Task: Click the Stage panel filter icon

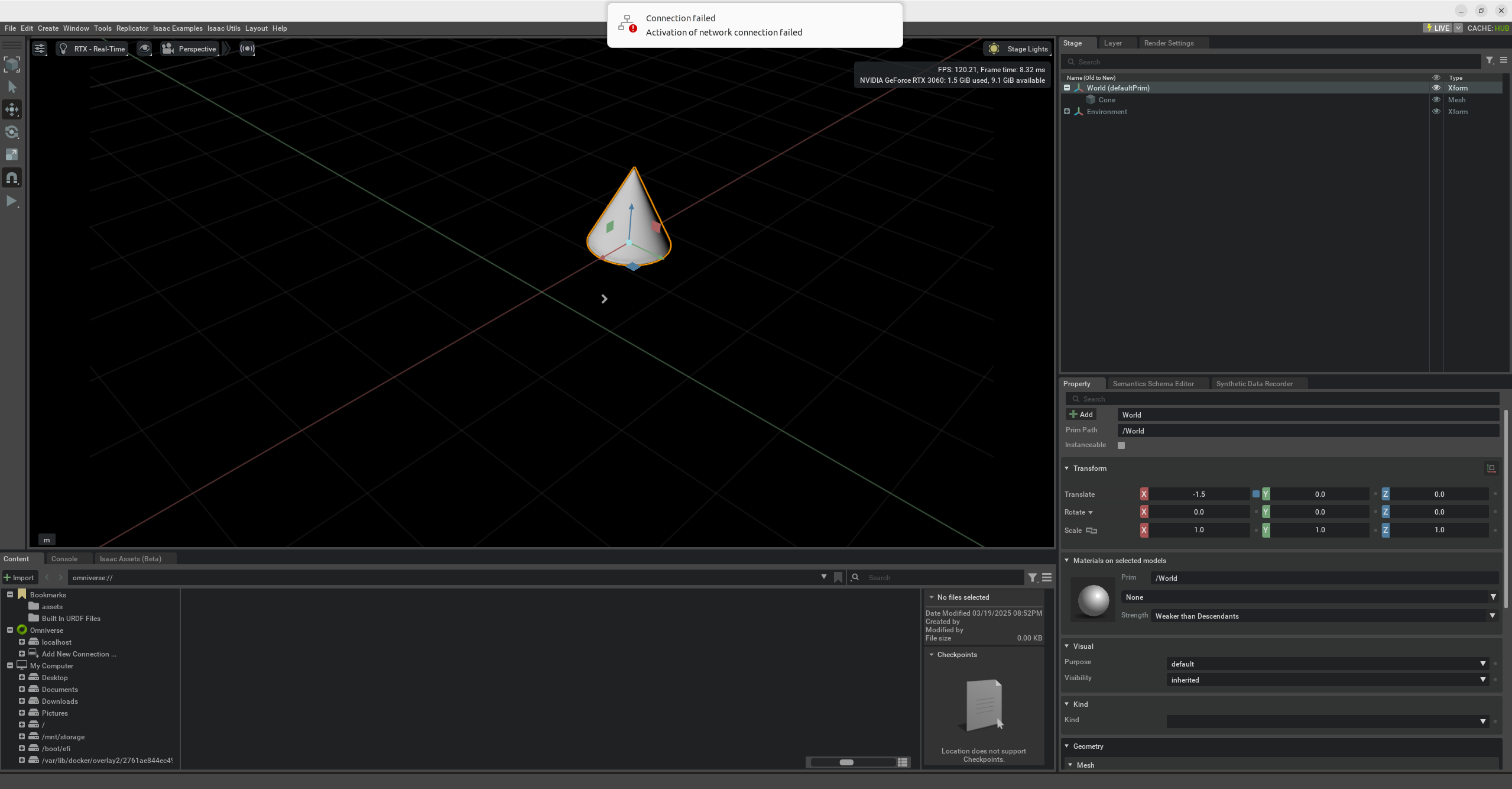Action: [1490, 60]
